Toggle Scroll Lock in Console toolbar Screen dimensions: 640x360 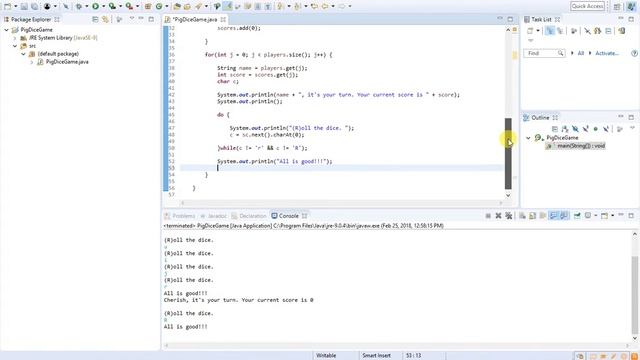click(x=532, y=216)
